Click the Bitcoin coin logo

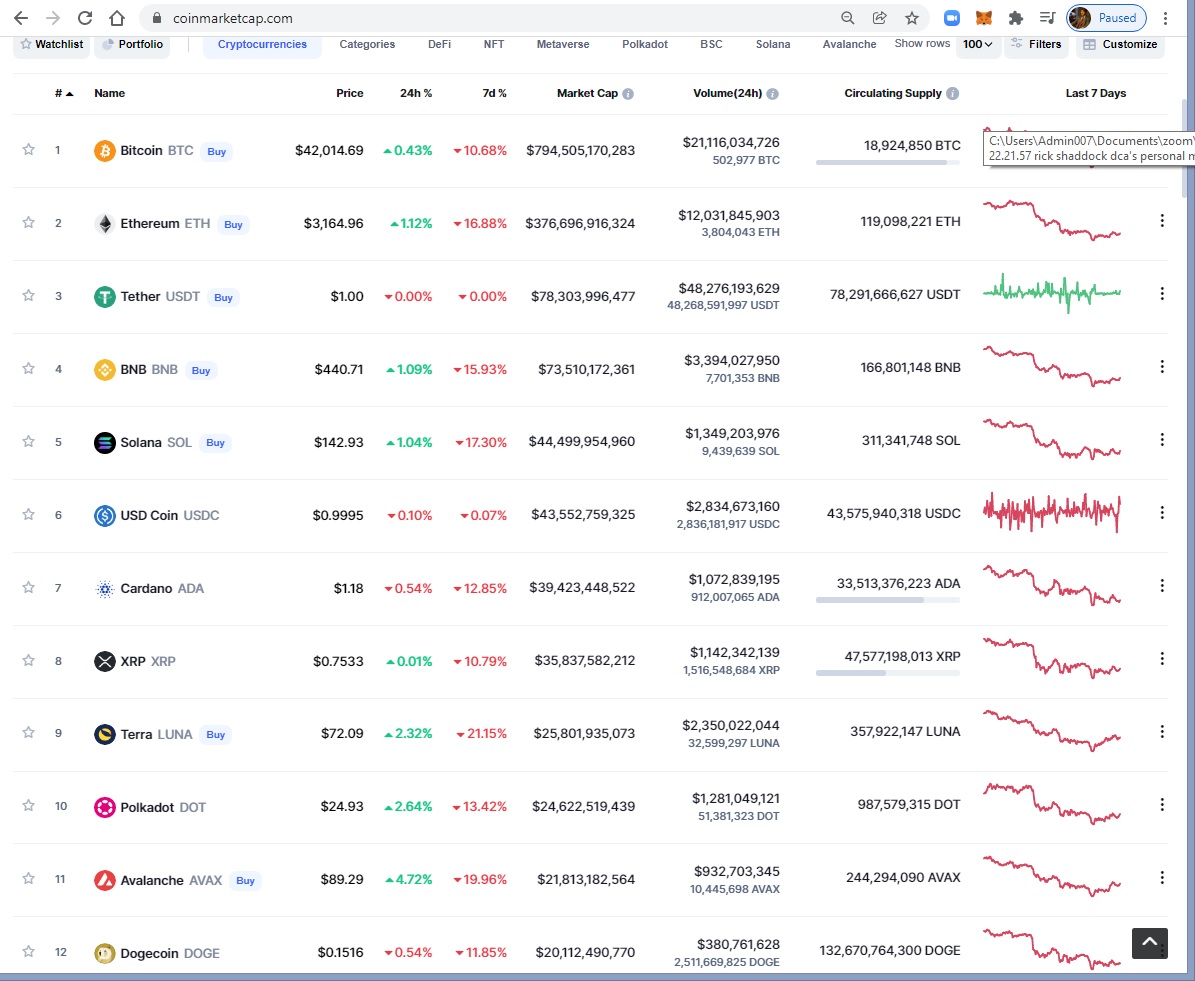[104, 150]
